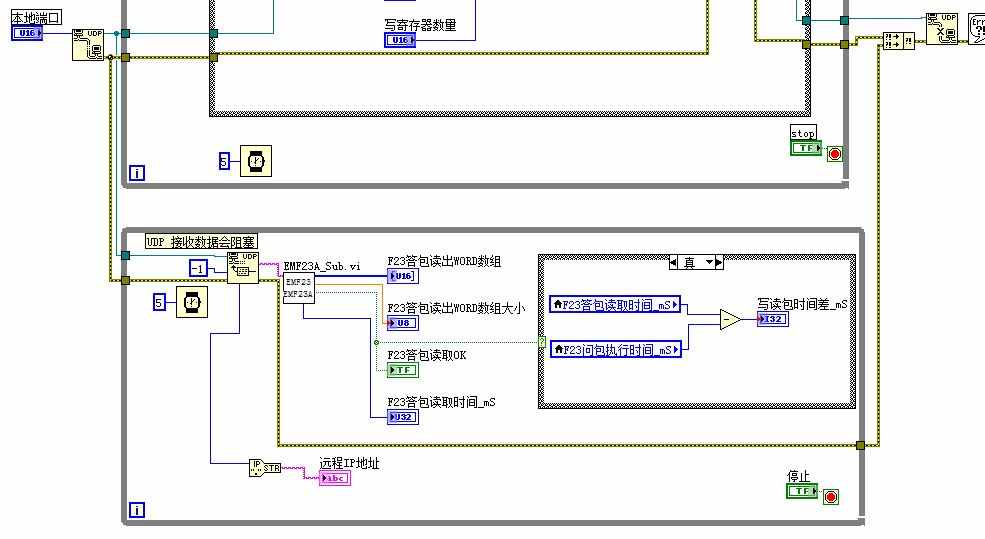
Task: Select the F23答包读出WORD数组 U16 indicator
Action: coord(403,276)
